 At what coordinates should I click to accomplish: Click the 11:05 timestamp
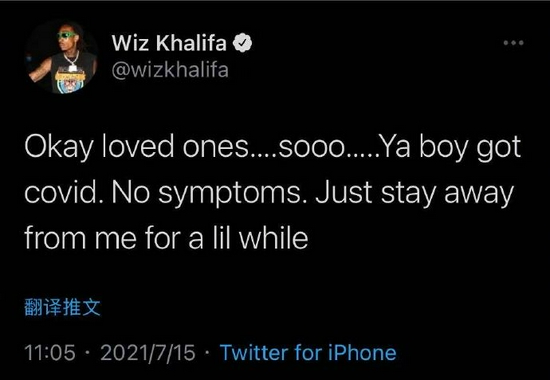(x=50, y=352)
